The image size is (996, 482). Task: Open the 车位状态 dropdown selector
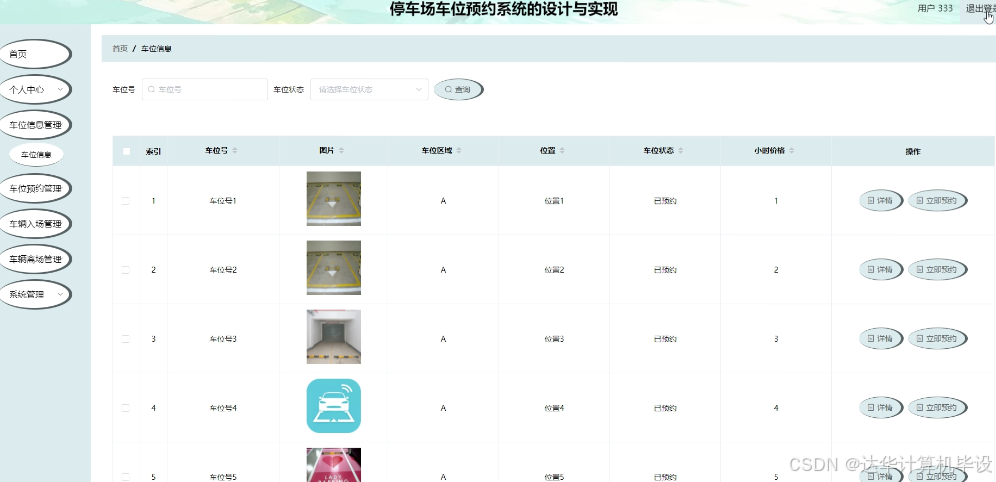pyautogui.click(x=369, y=90)
